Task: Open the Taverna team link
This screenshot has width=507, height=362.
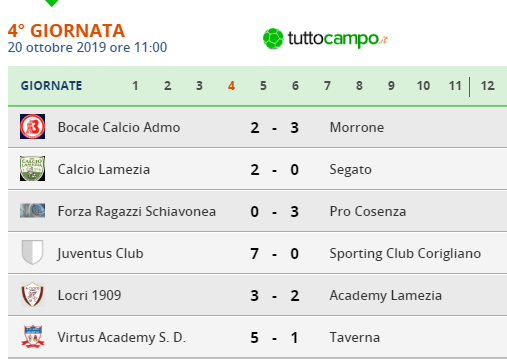Action: click(355, 337)
